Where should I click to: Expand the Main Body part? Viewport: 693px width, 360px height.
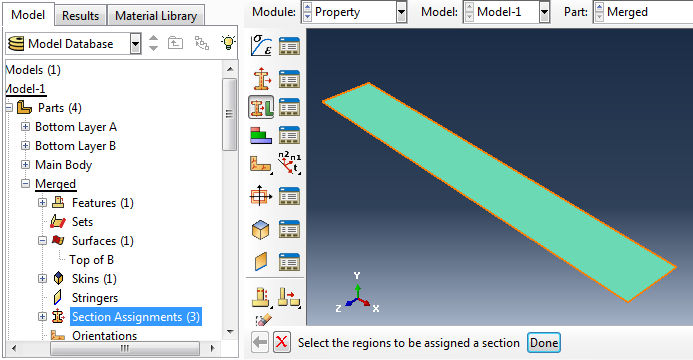click(x=25, y=165)
